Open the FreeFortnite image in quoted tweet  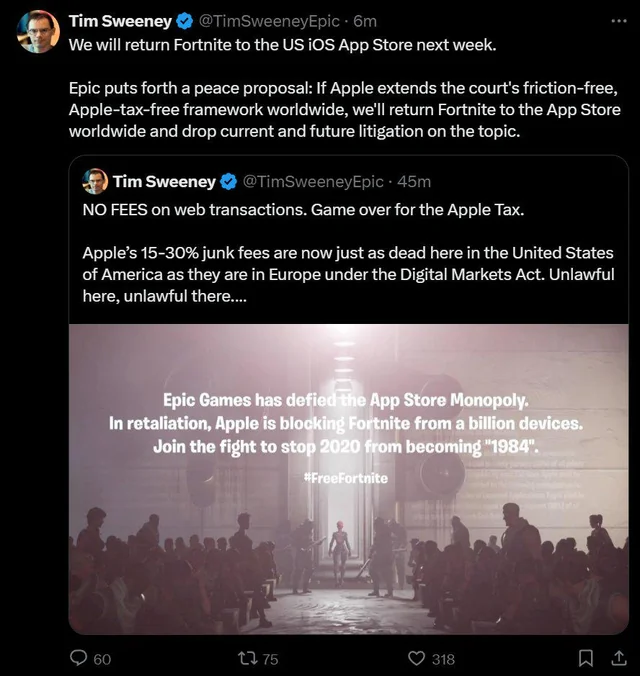click(x=348, y=479)
